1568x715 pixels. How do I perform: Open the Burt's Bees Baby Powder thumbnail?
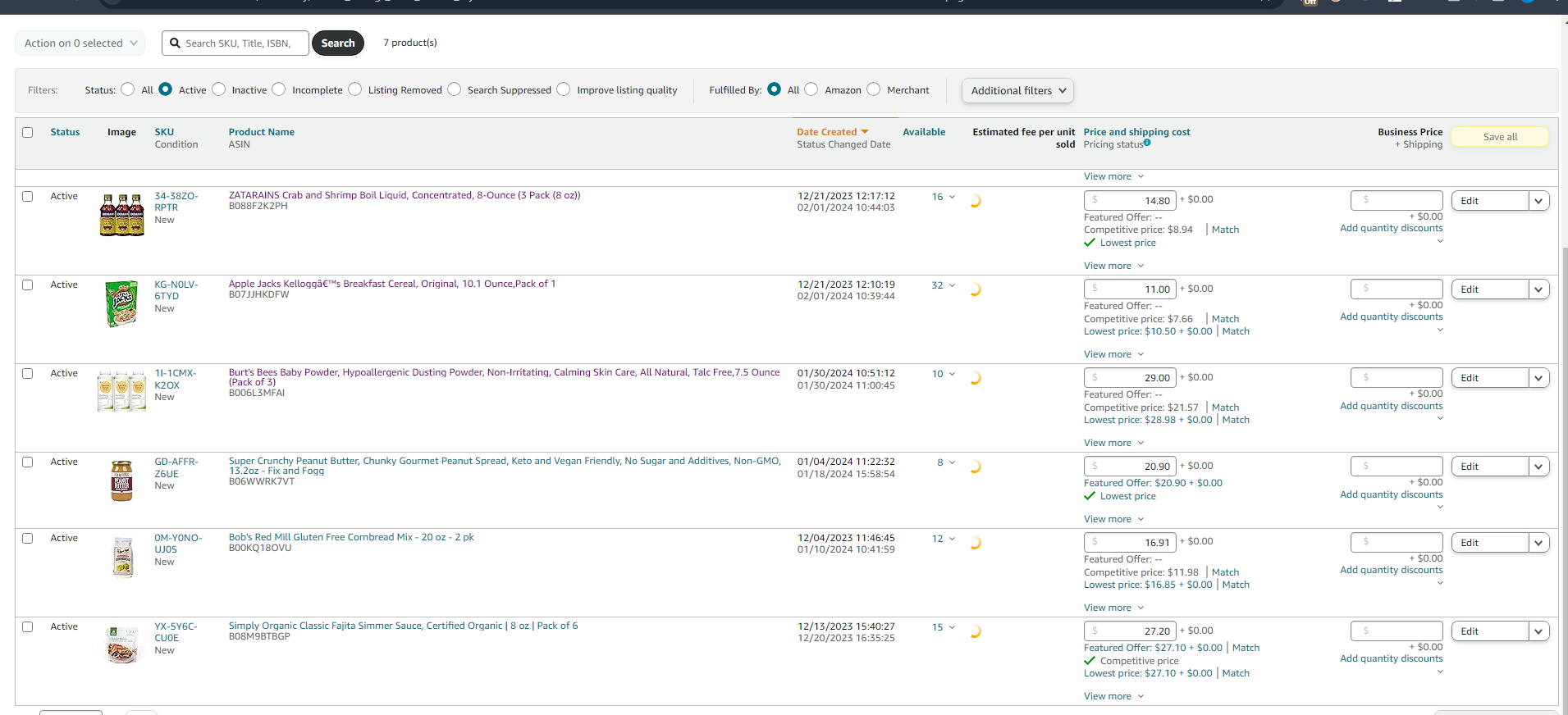coord(121,391)
